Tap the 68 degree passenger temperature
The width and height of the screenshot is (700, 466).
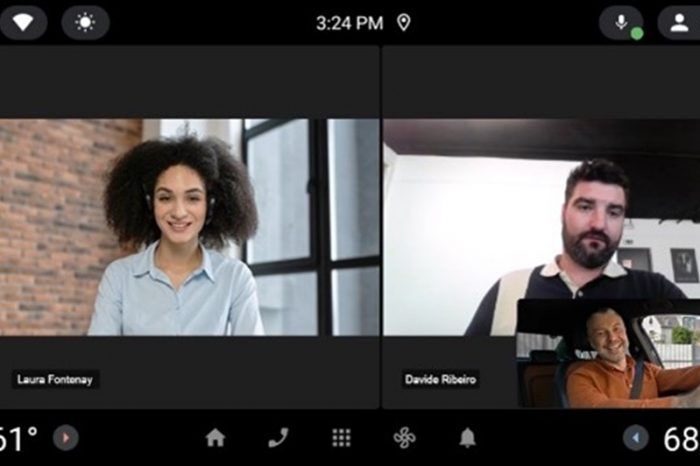point(681,439)
